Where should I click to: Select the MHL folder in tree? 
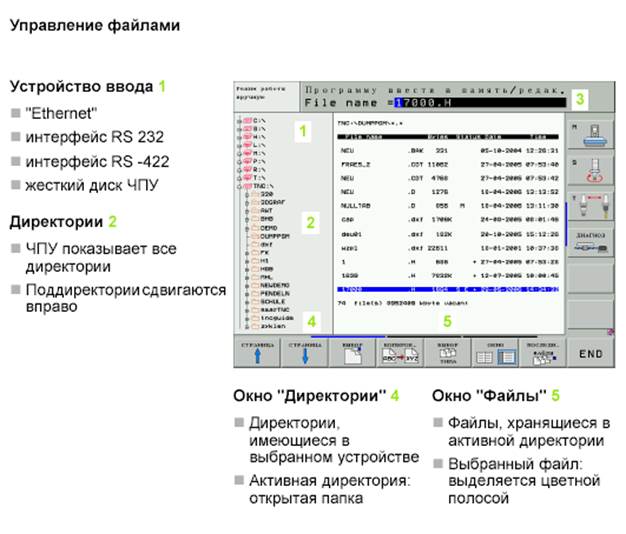tap(267, 277)
